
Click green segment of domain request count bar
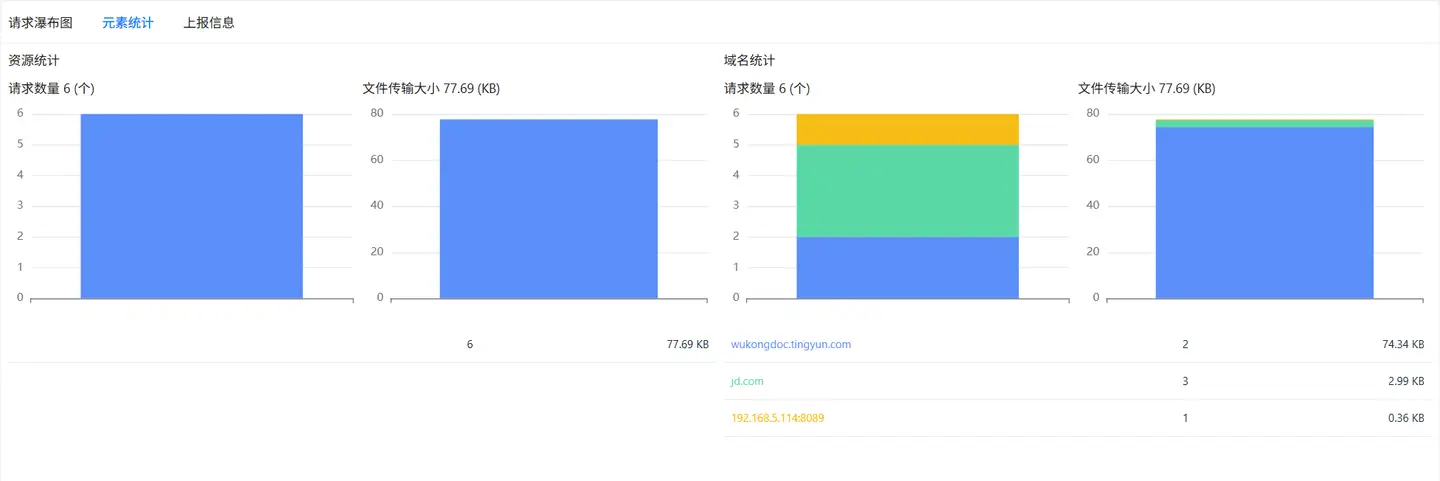coord(907,191)
